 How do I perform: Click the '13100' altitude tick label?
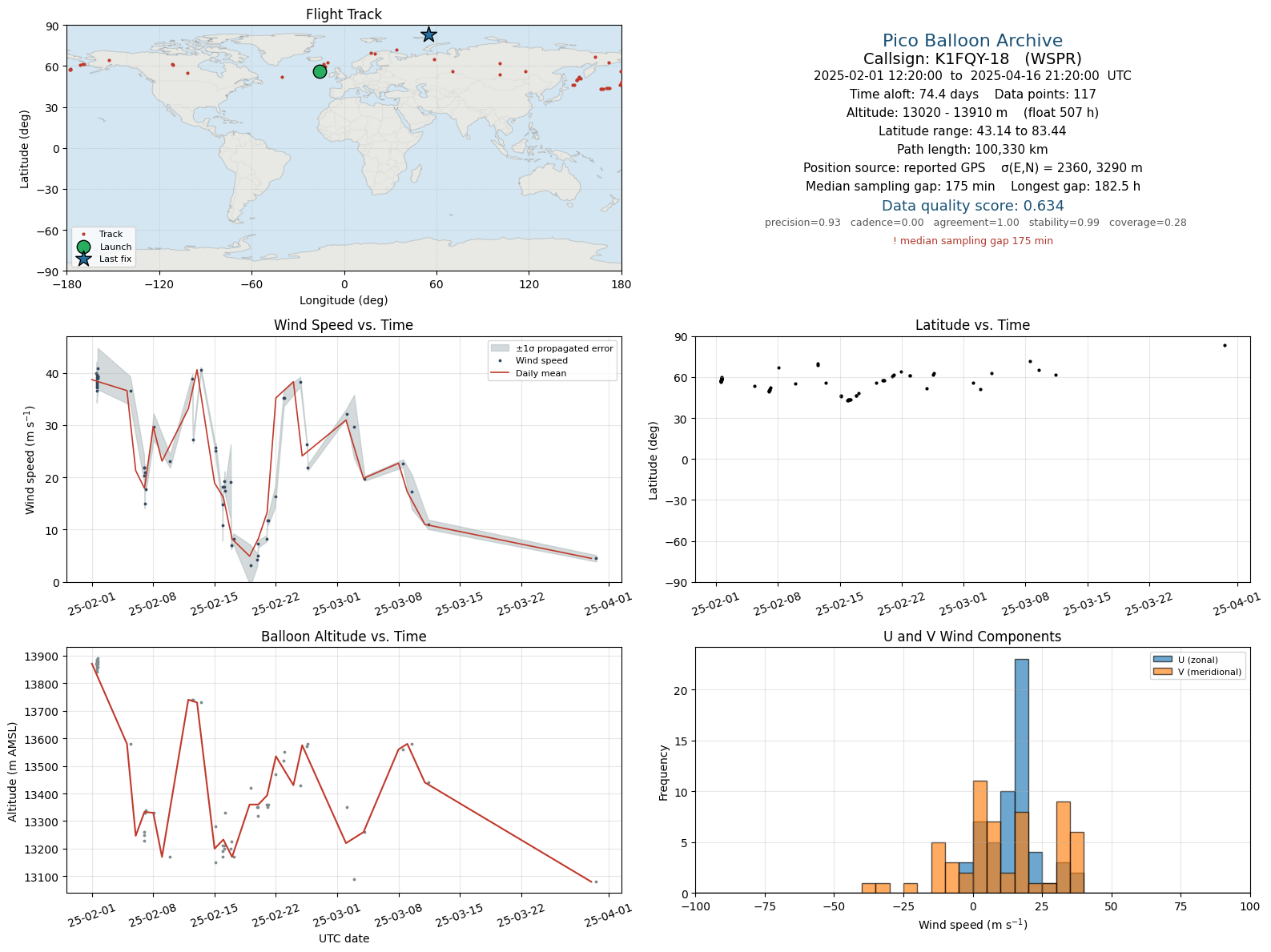(45, 878)
